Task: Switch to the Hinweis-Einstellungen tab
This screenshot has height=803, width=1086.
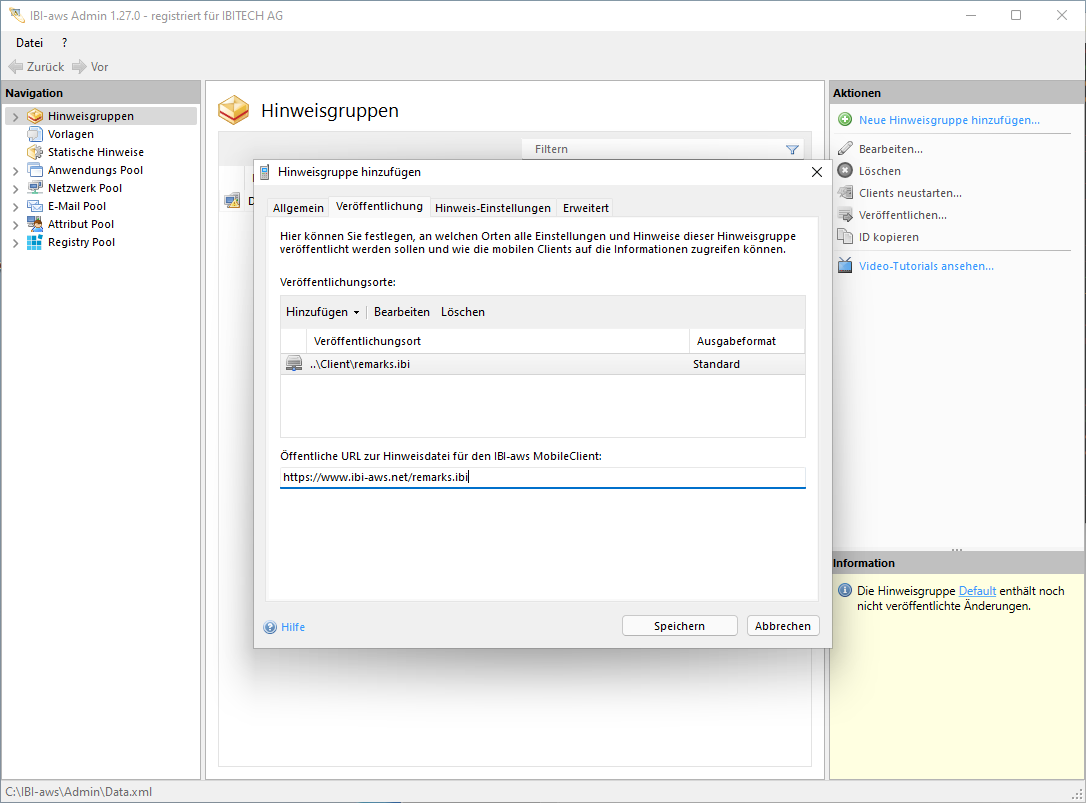Action: 492,208
